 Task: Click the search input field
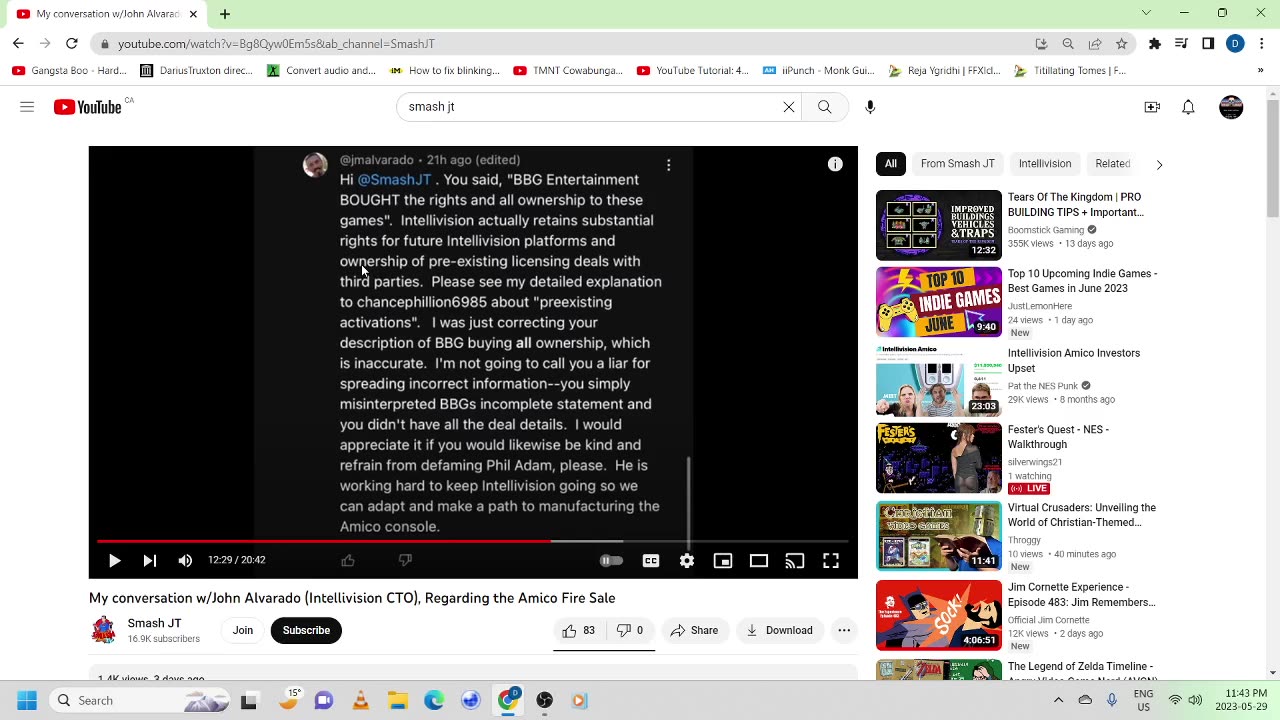click(590, 107)
